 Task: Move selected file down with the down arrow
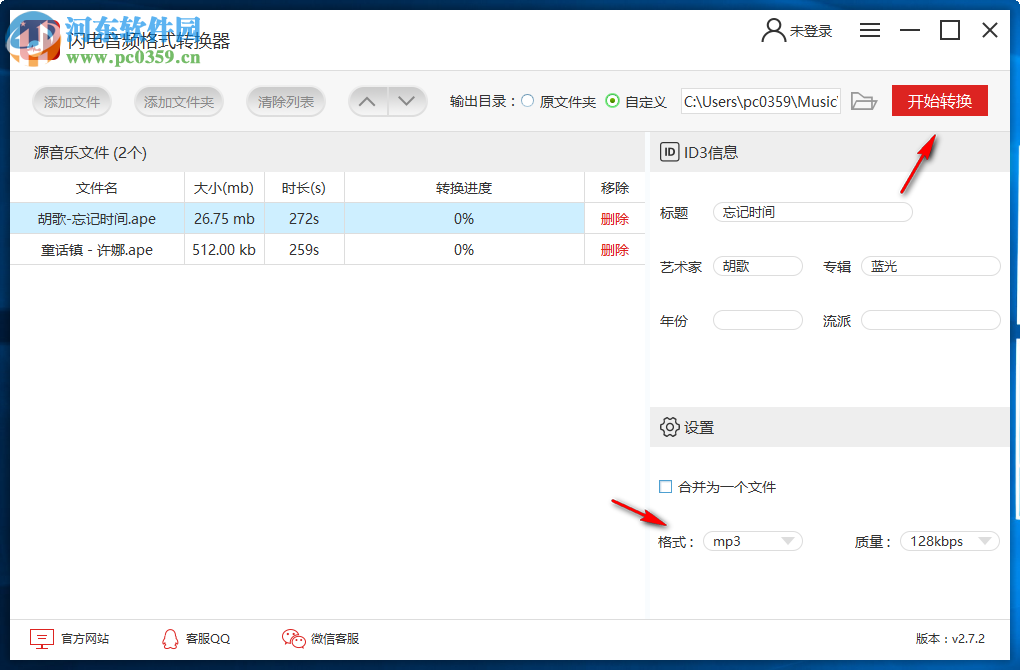tap(407, 101)
